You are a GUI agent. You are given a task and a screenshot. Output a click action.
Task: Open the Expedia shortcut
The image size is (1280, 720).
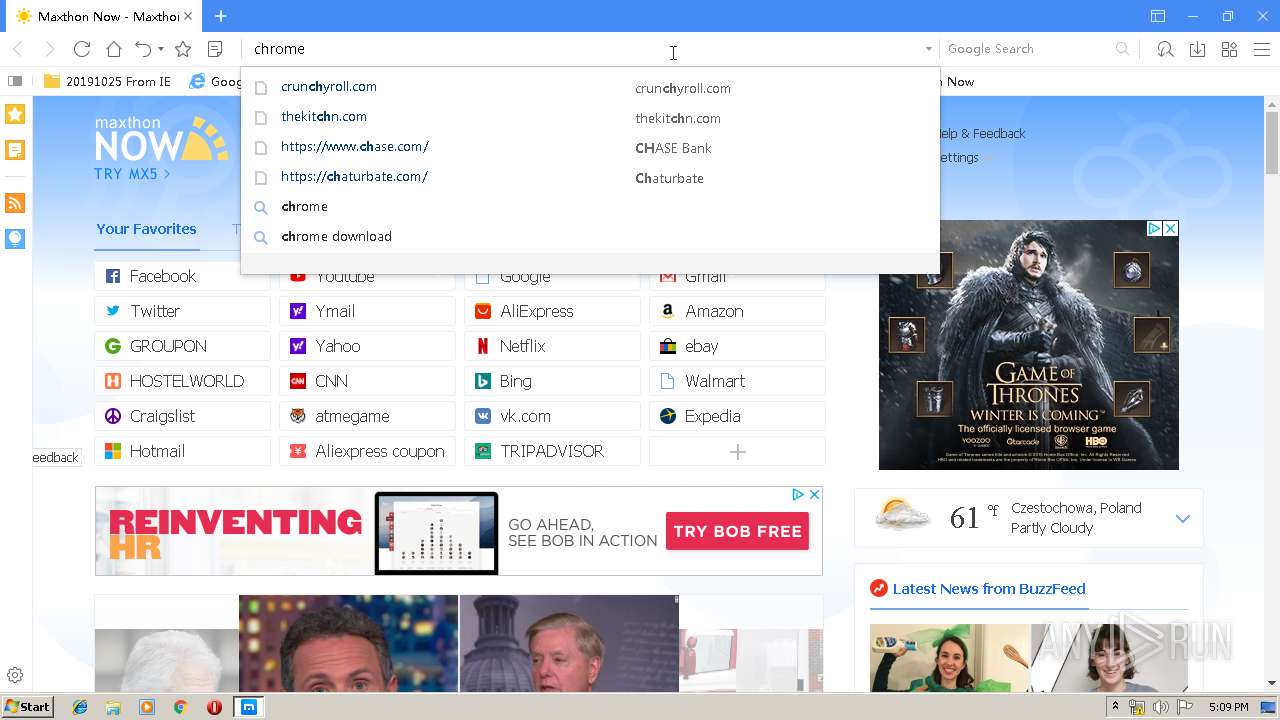pos(737,416)
